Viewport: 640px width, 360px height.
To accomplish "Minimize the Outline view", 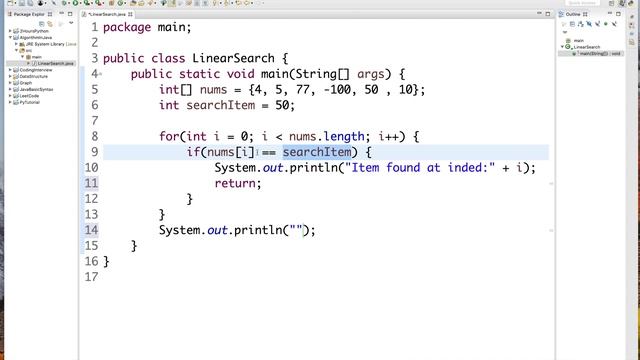I will click(x=610, y=13).
